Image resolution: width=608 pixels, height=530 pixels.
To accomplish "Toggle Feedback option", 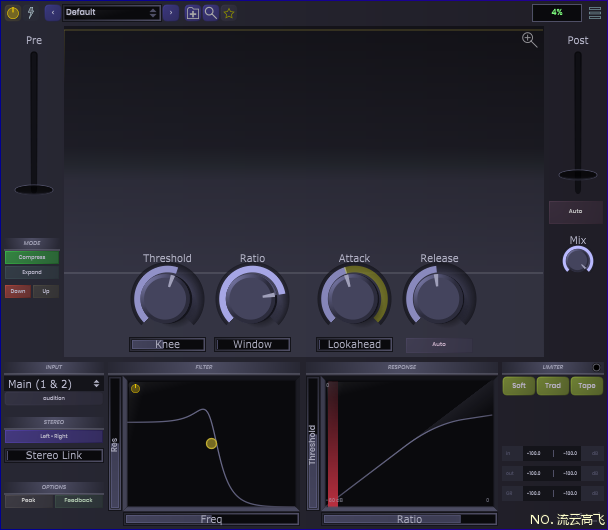I will point(79,501).
